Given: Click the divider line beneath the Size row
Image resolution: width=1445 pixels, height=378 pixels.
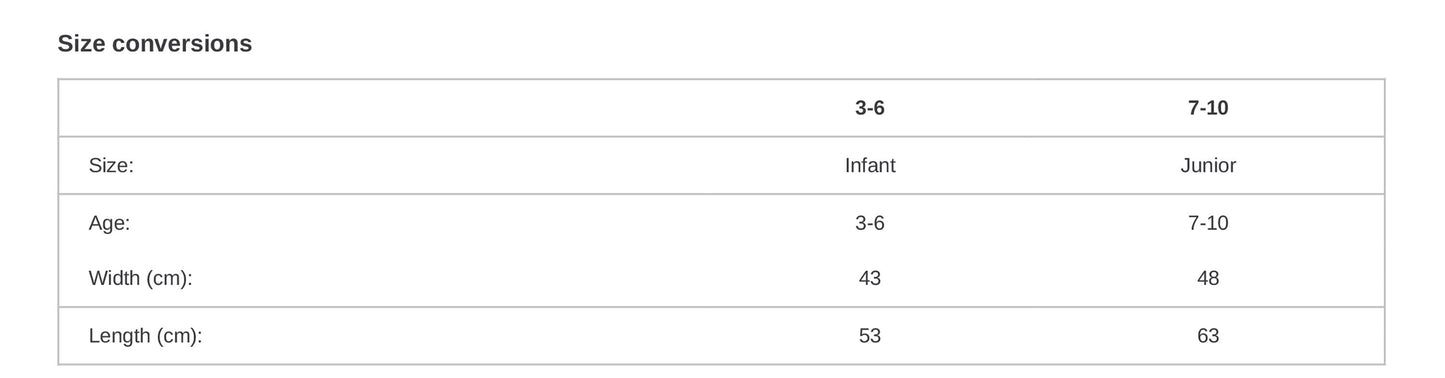Looking at the screenshot, I should click(721, 194).
